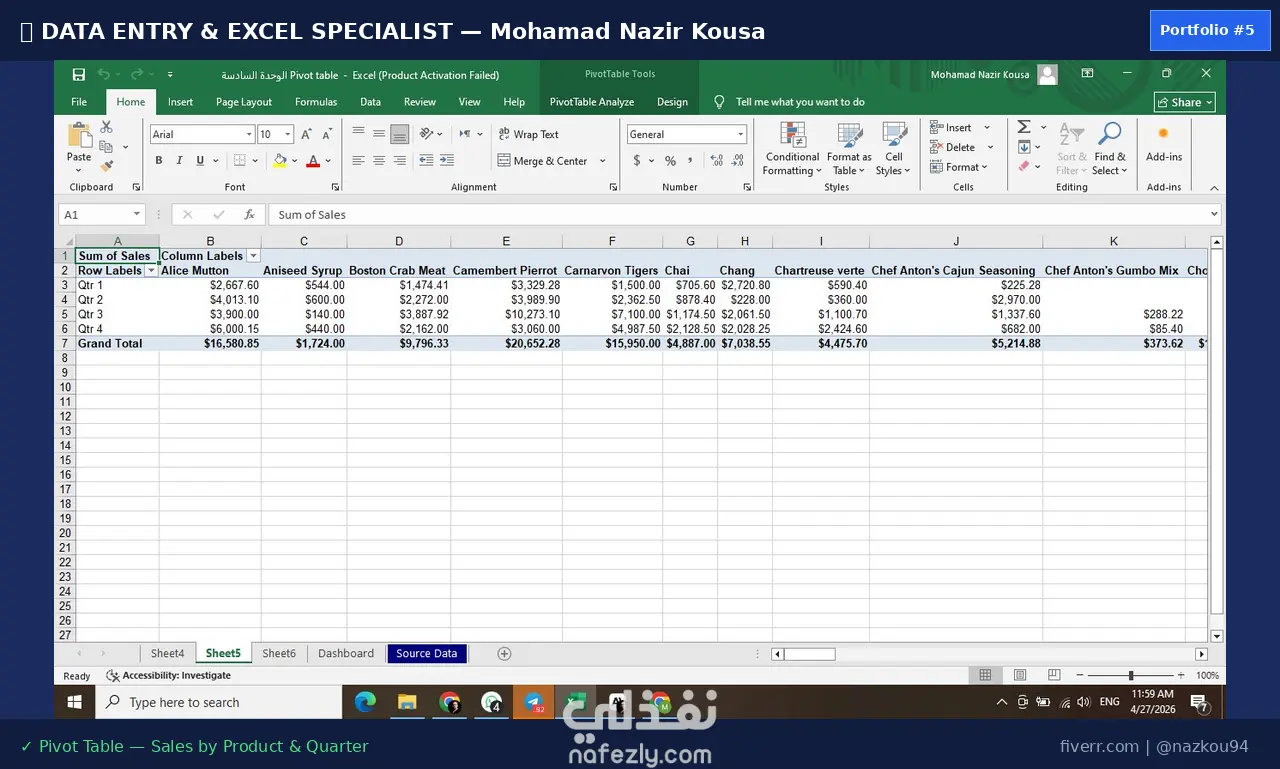Viewport: 1280px width, 769px height.
Task: Switch to the Insert ribbon tab
Action: 180,101
